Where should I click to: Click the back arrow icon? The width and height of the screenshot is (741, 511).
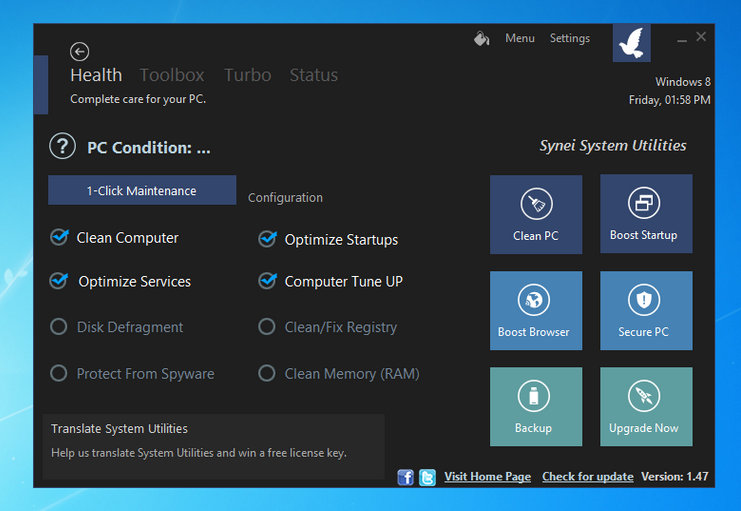click(x=79, y=52)
